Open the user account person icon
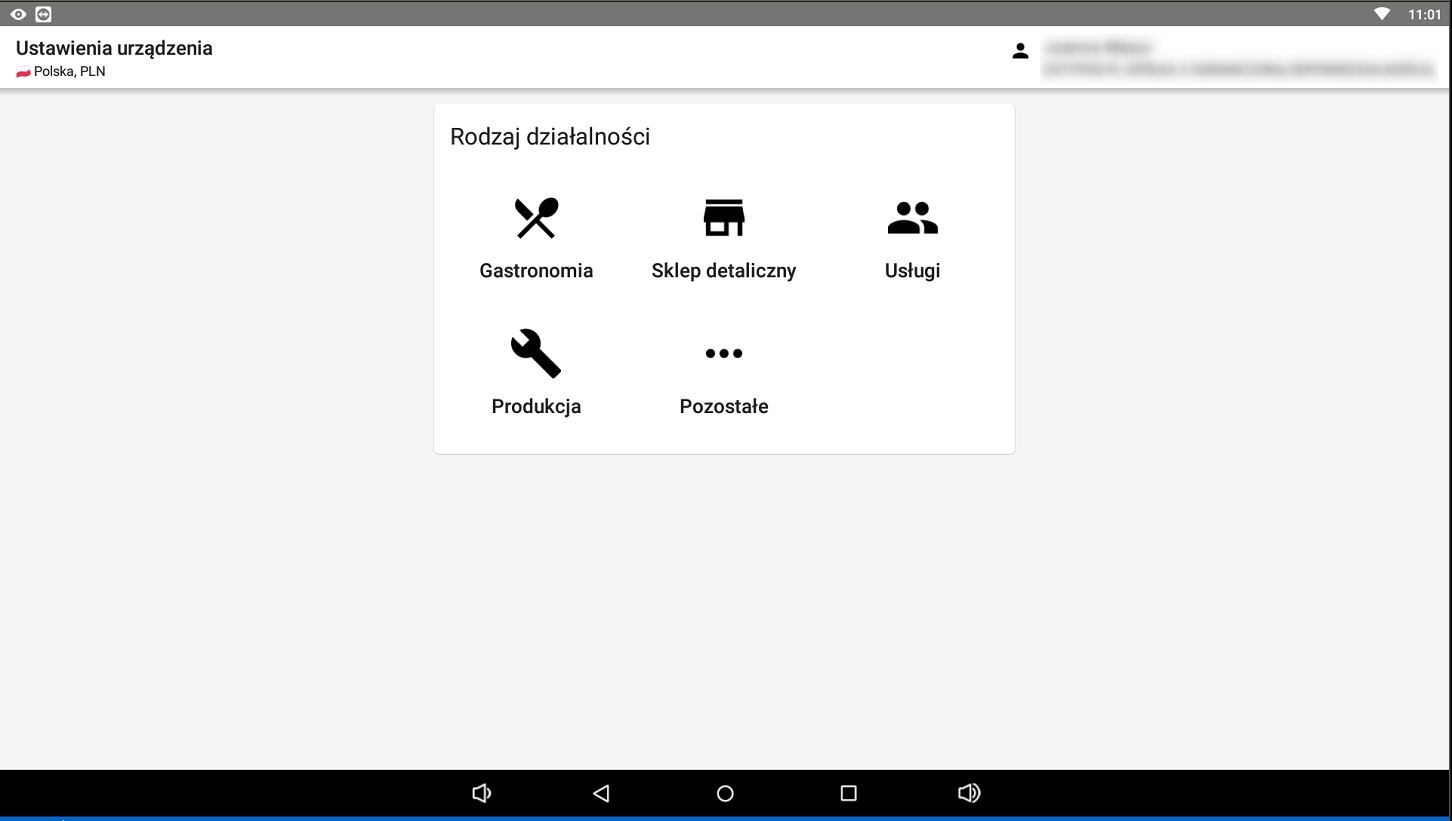This screenshot has height=821, width=1452. 1020,51
